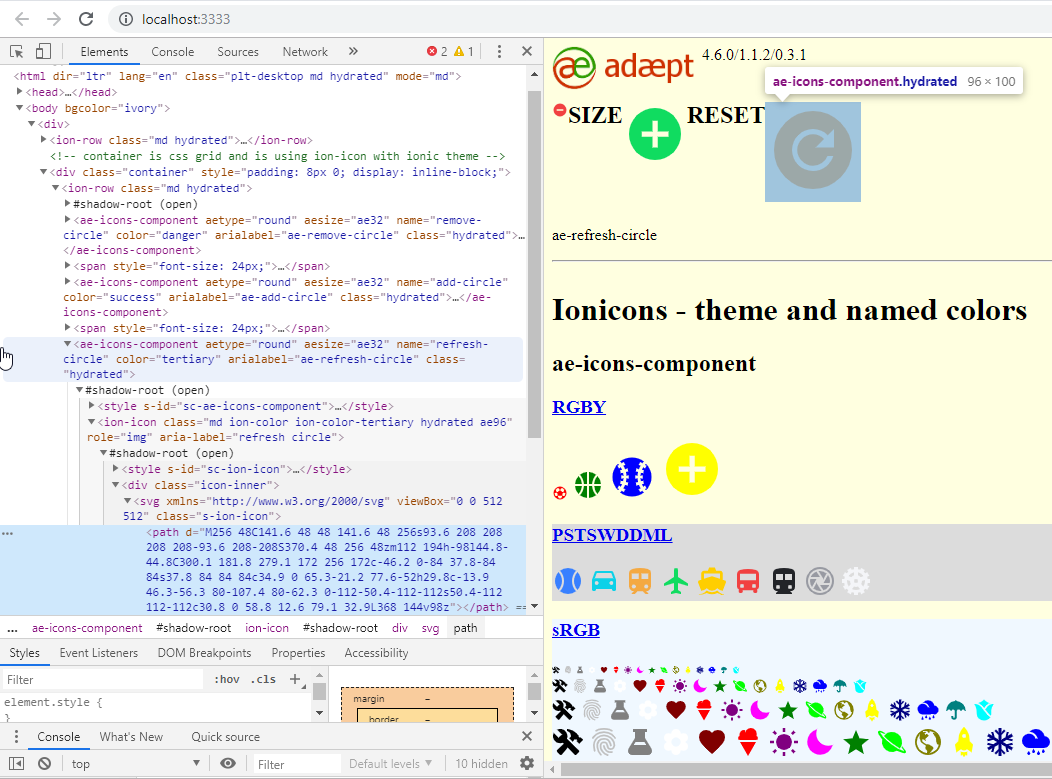This screenshot has width=1052, height=779.
Task: Collapse the div class container node
Action: pos(44,172)
